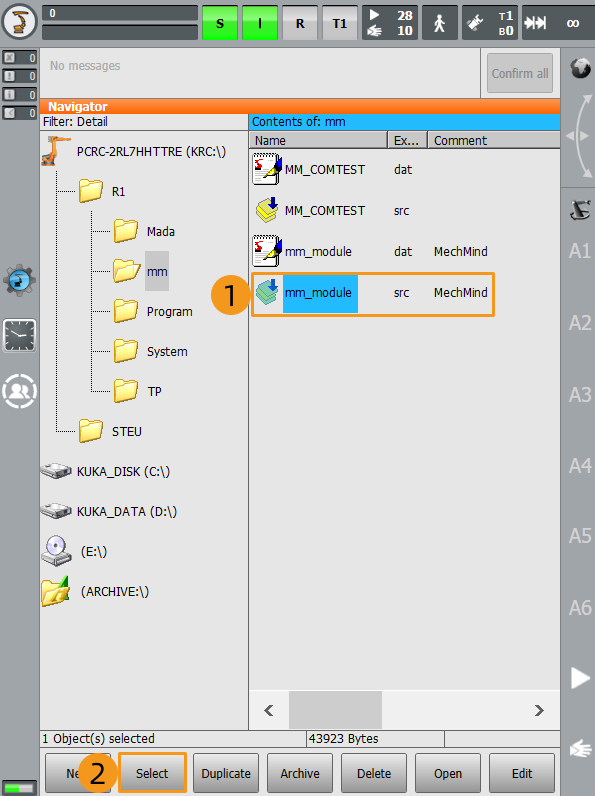Click the walking man run mode icon
The height and width of the screenshot is (796, 595).
click(x=440, y=23)
